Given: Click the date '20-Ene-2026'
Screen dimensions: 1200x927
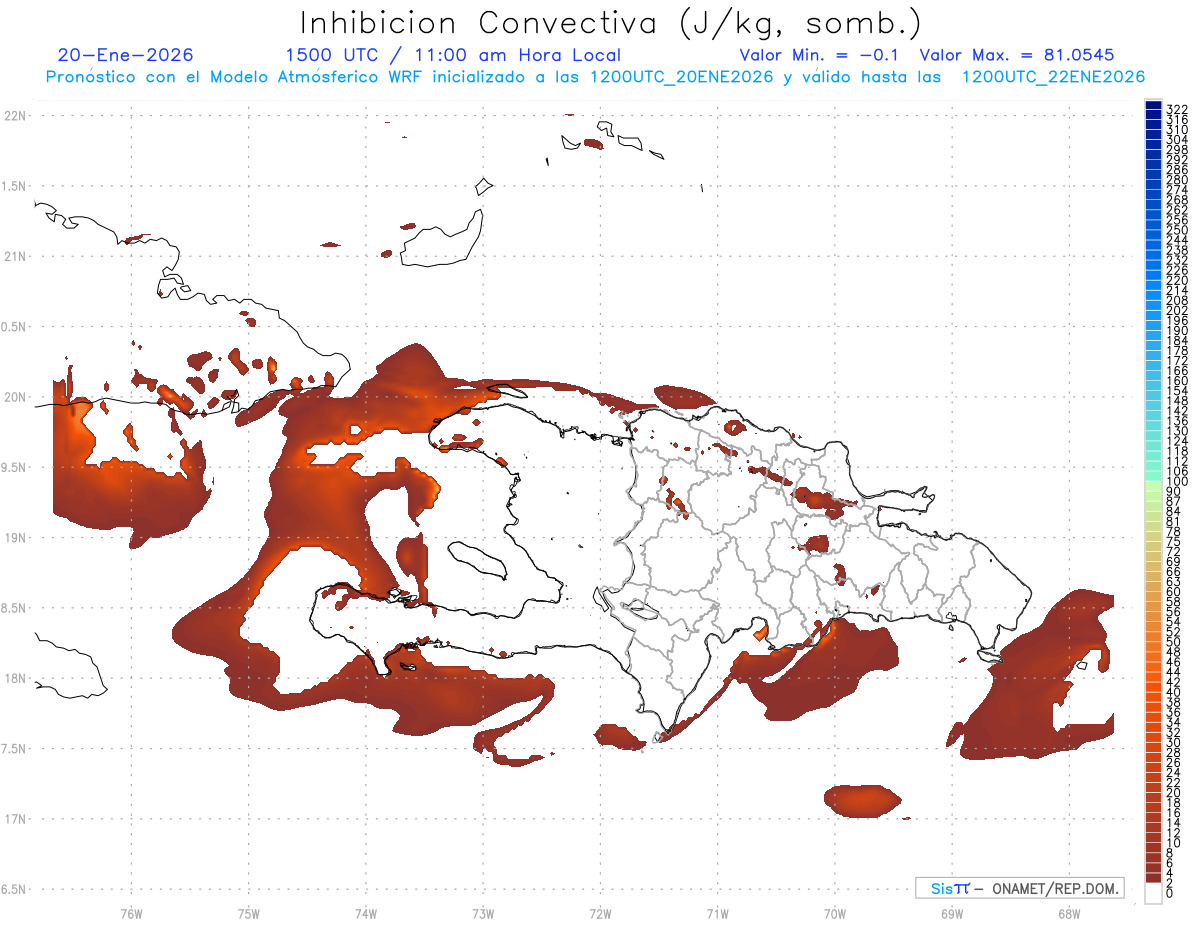Looking at the screenshot, I should pyautogui.click(x=126, y=55).
